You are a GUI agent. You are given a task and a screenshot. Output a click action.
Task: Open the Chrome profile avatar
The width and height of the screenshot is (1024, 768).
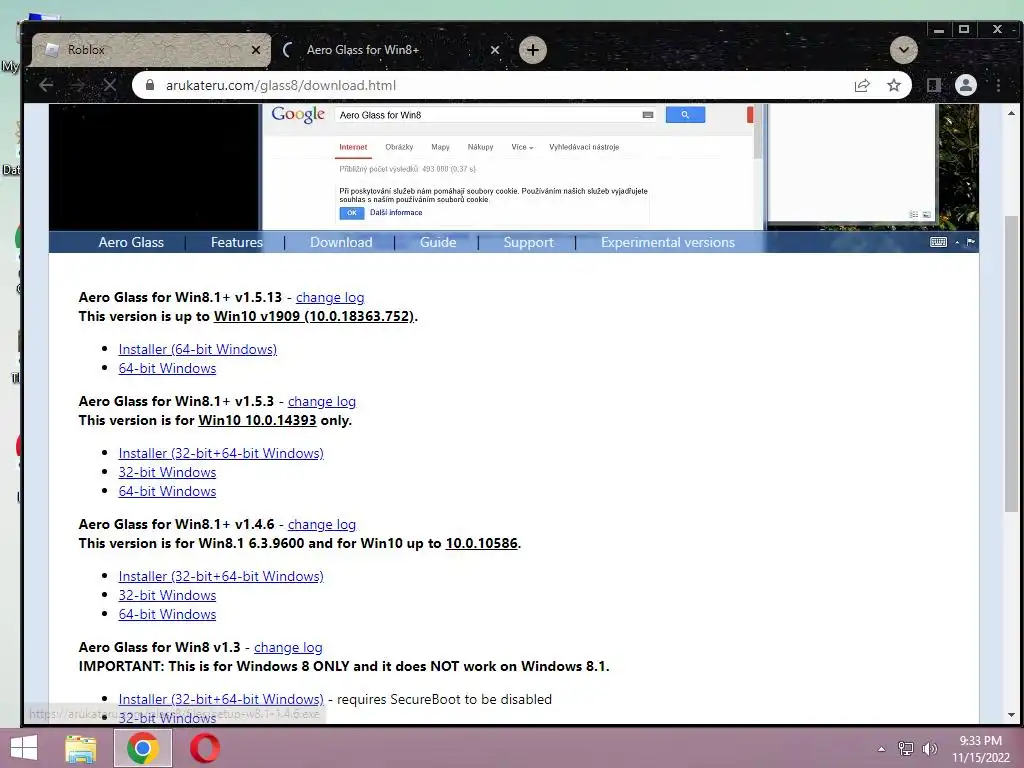pyautogui.click(x=966, y=85)
